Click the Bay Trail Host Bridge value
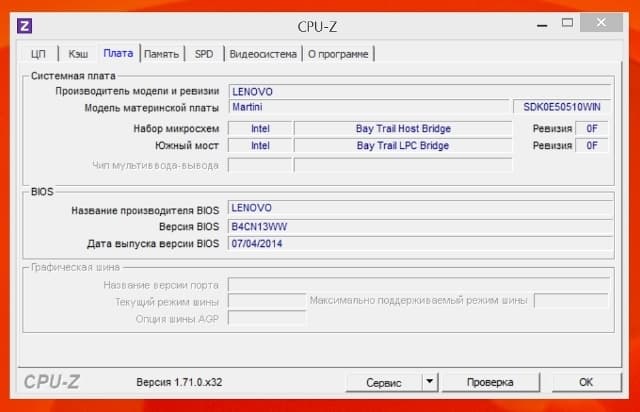Screen dimensions: 640x412 tap(403, 129)
